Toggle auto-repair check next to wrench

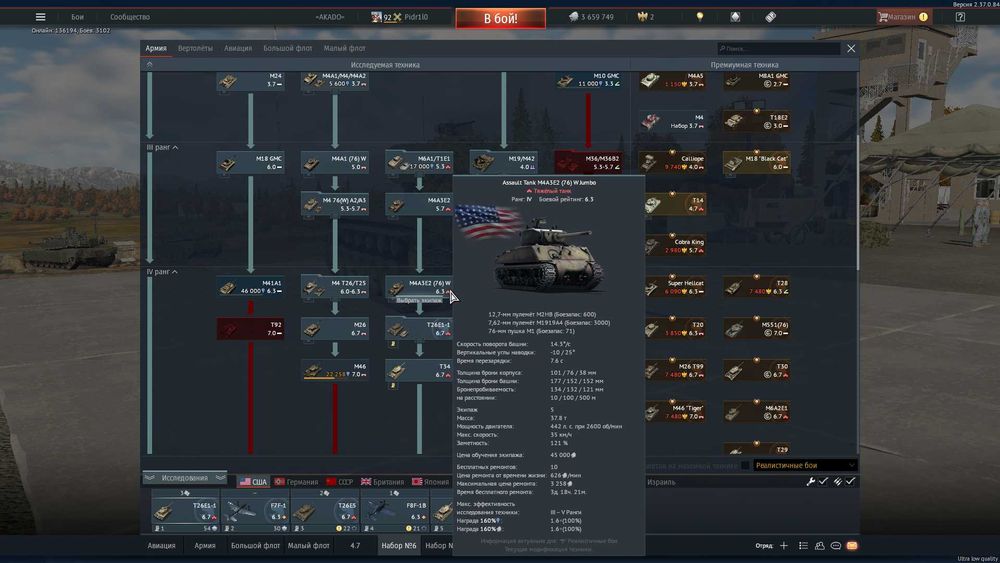(823, 481)
